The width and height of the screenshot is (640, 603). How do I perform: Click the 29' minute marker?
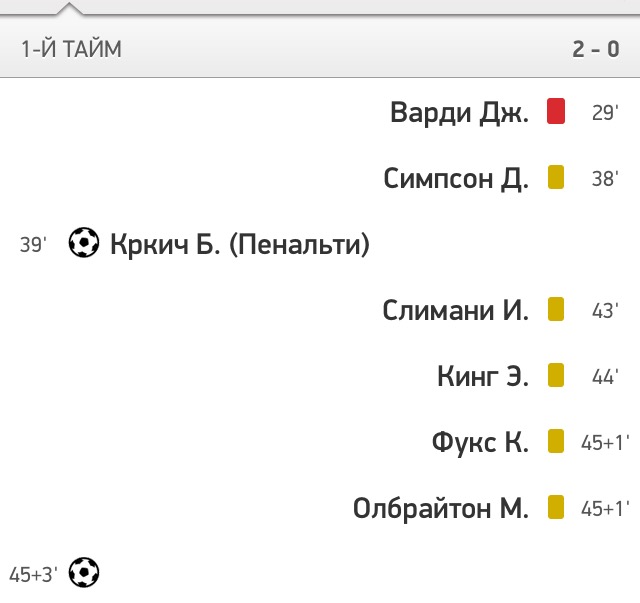pyautogui.click(x=605, y=112)
